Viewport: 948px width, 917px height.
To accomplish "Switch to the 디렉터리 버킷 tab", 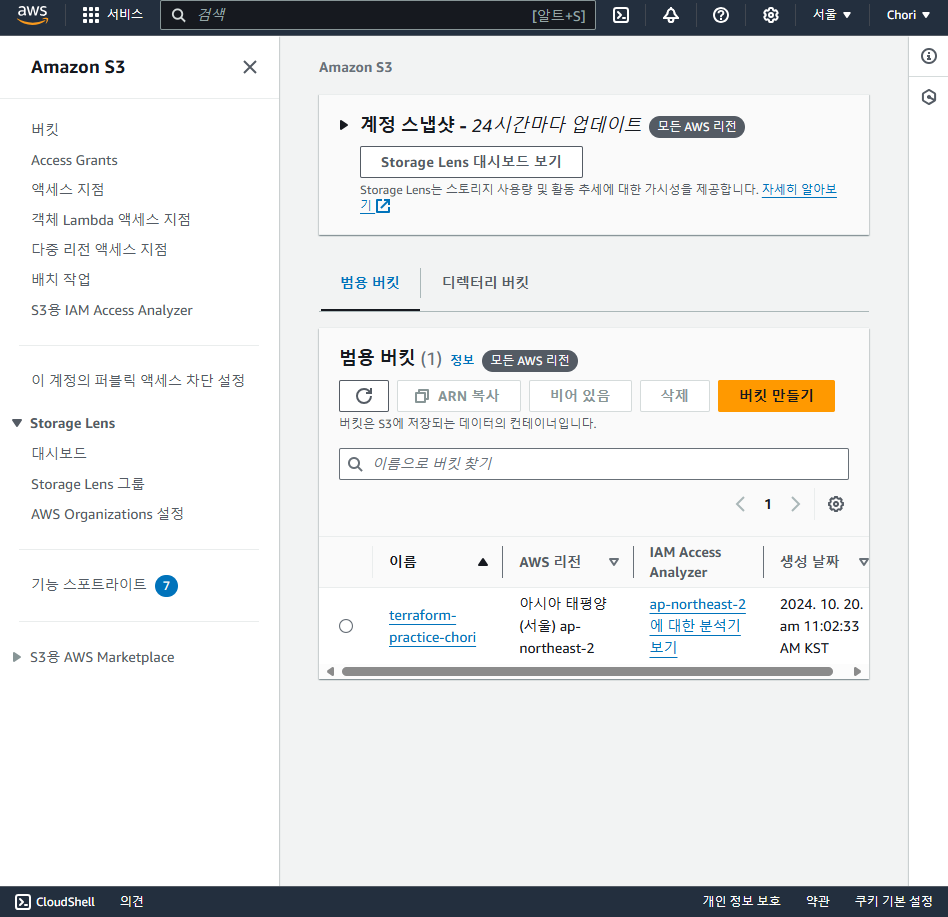I will (485, 283).
